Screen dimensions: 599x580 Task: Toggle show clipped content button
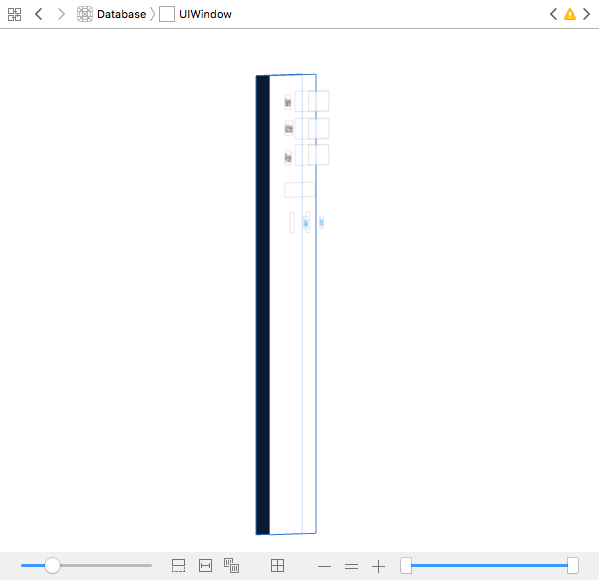coord(178,565)
